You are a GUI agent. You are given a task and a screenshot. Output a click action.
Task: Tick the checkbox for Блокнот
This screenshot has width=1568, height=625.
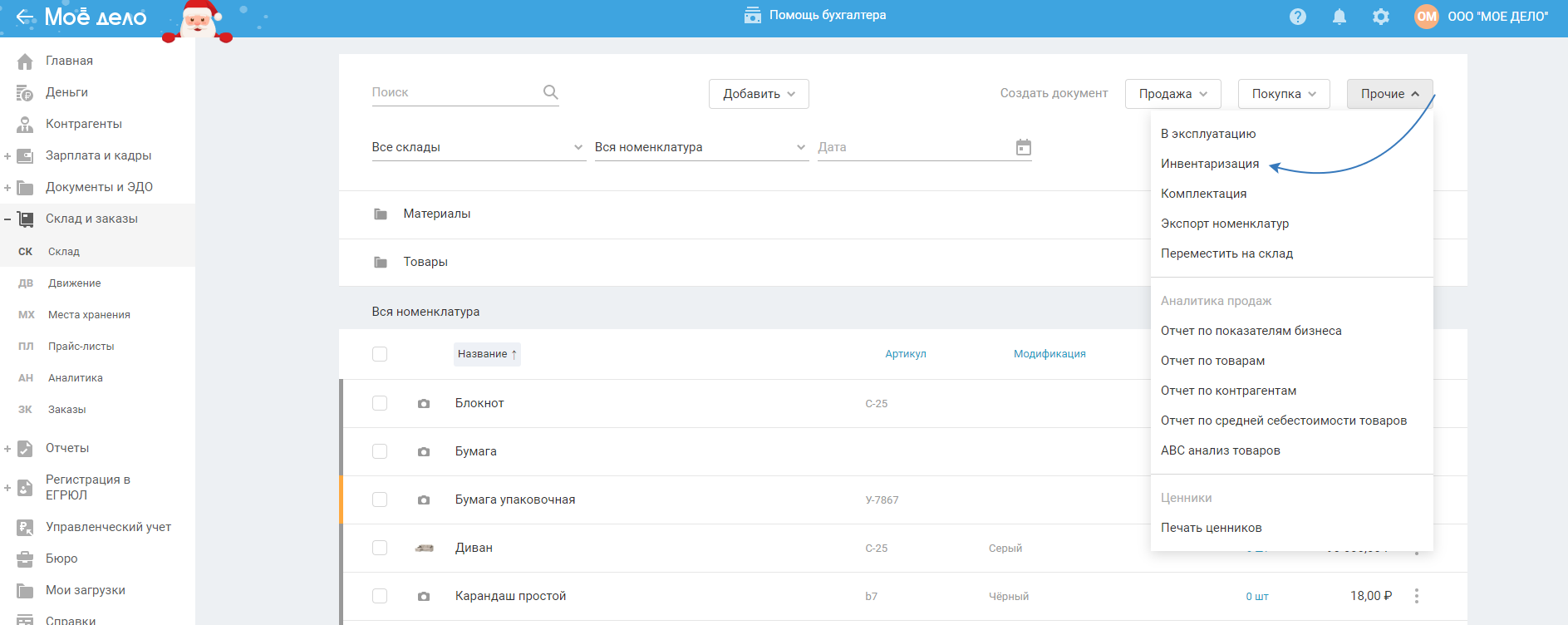tap(380, 403)
